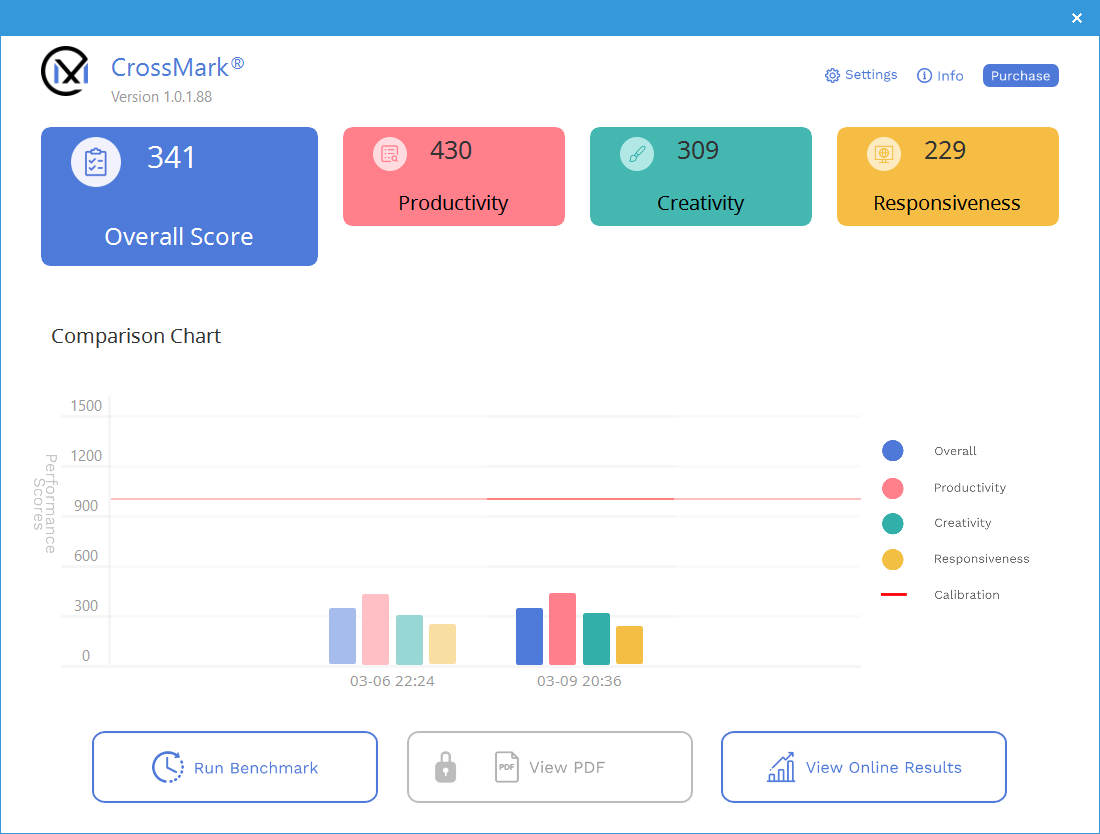Screen dimensions: 1100x834
Task: Click the creativity value 309
Action: coord(698,150)
